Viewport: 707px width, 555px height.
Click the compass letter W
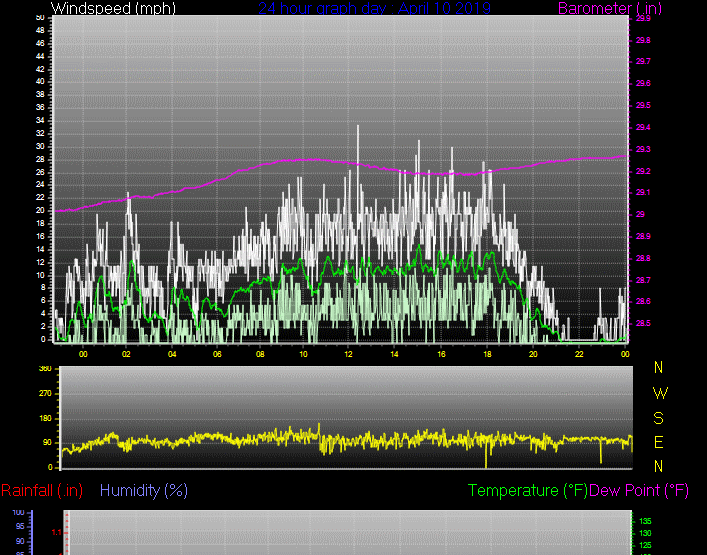click(660, 394)
